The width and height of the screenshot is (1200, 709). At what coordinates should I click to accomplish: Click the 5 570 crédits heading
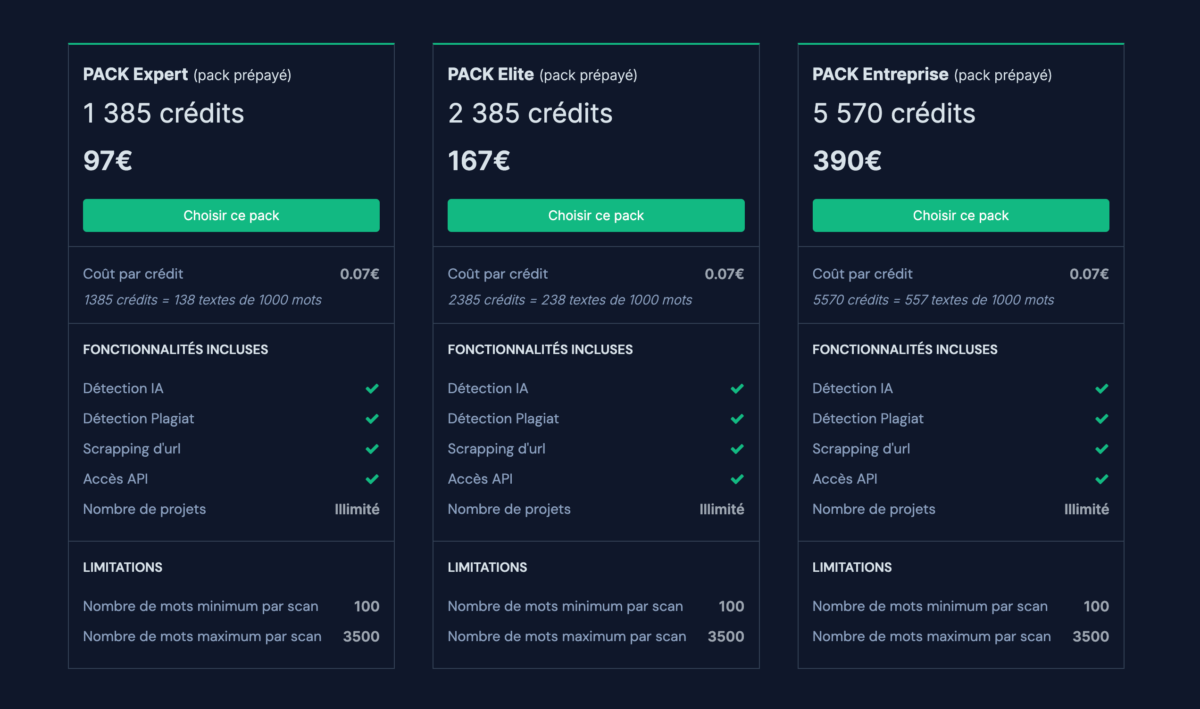point(894,113)
